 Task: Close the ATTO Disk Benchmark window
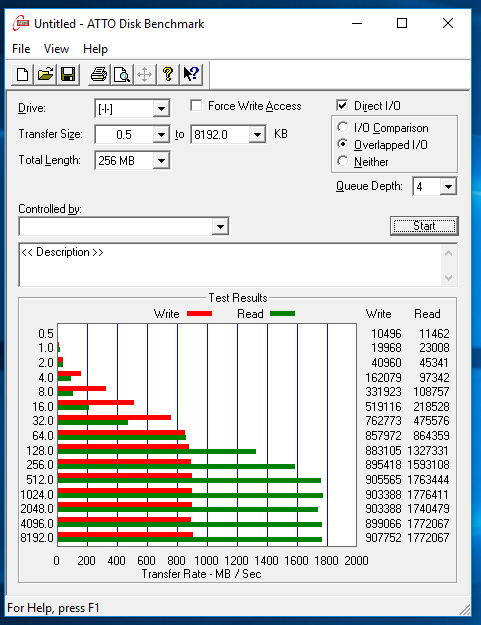click(x=448, y=23)
